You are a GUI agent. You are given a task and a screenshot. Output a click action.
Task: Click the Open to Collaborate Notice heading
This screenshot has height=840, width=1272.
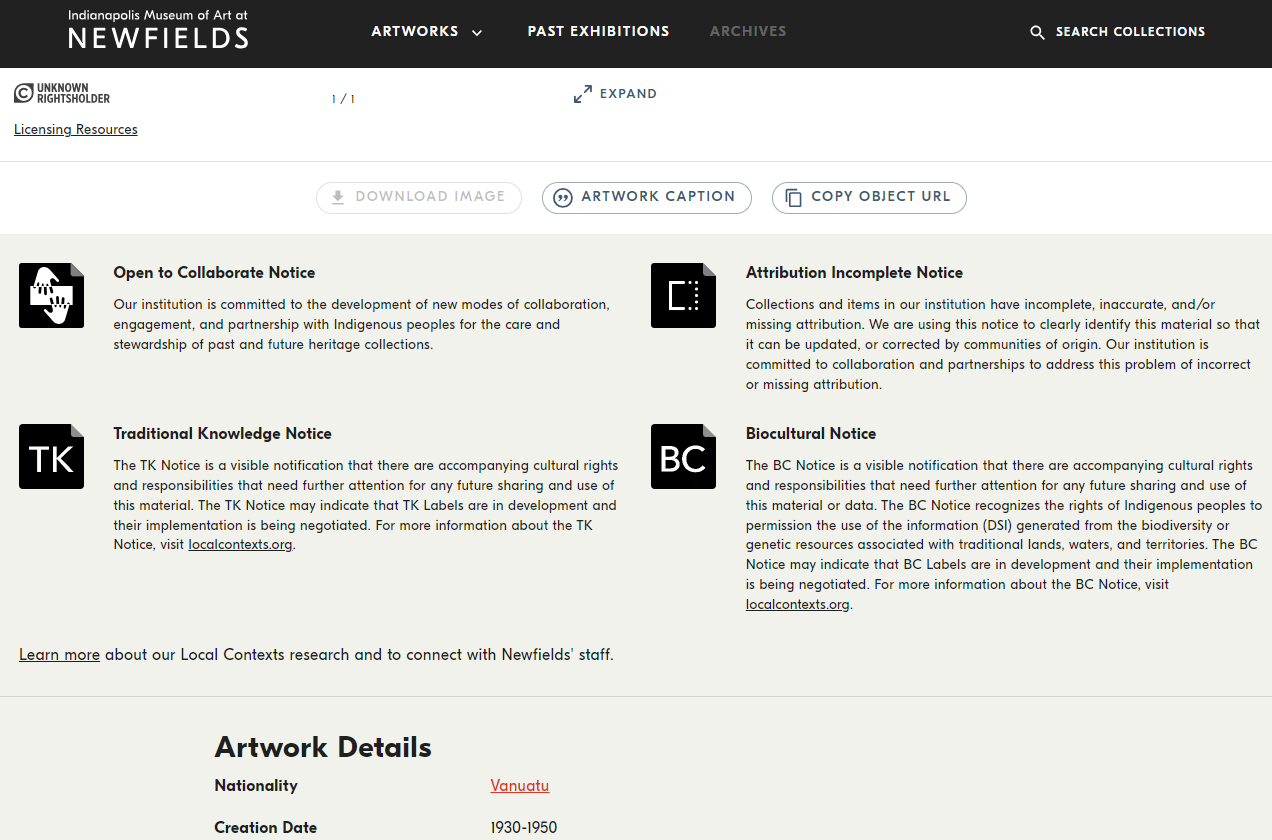tap(214, 273)
